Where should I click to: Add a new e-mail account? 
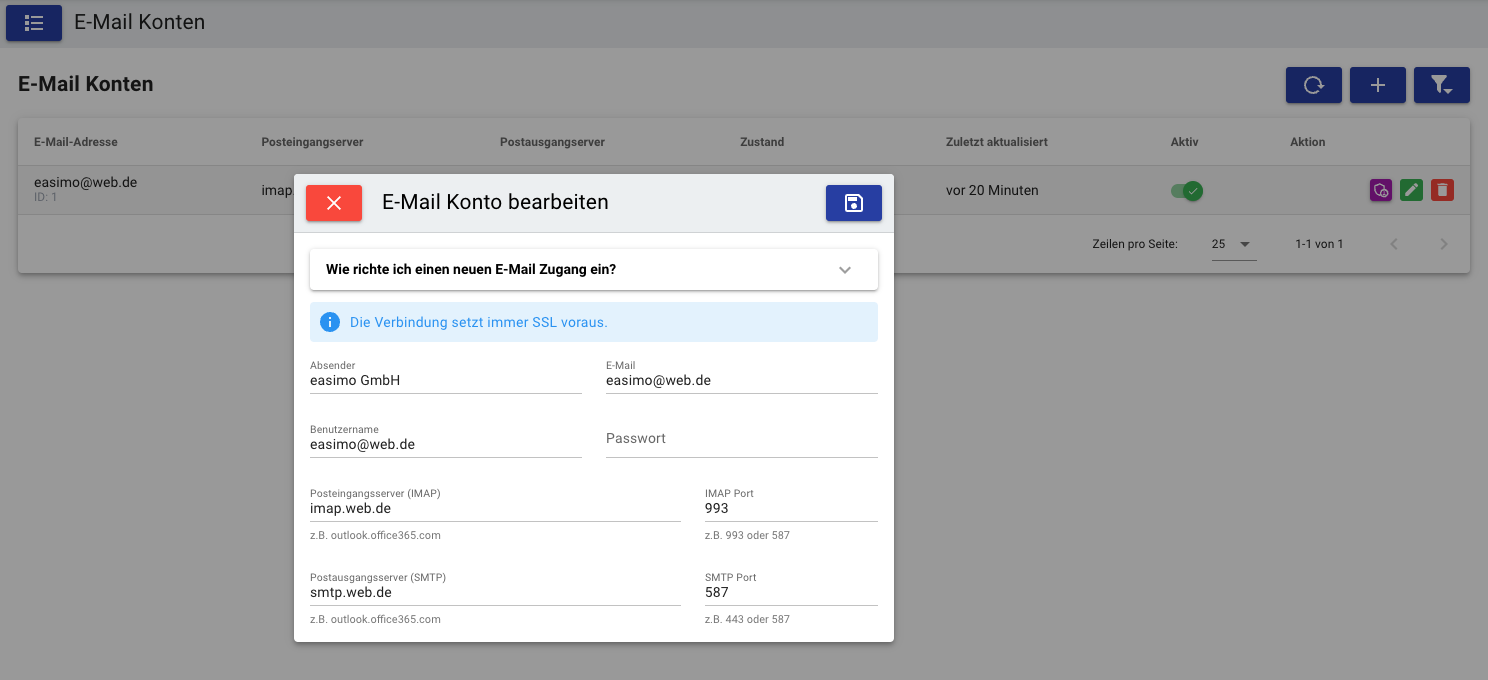(x=1377, y=85)
